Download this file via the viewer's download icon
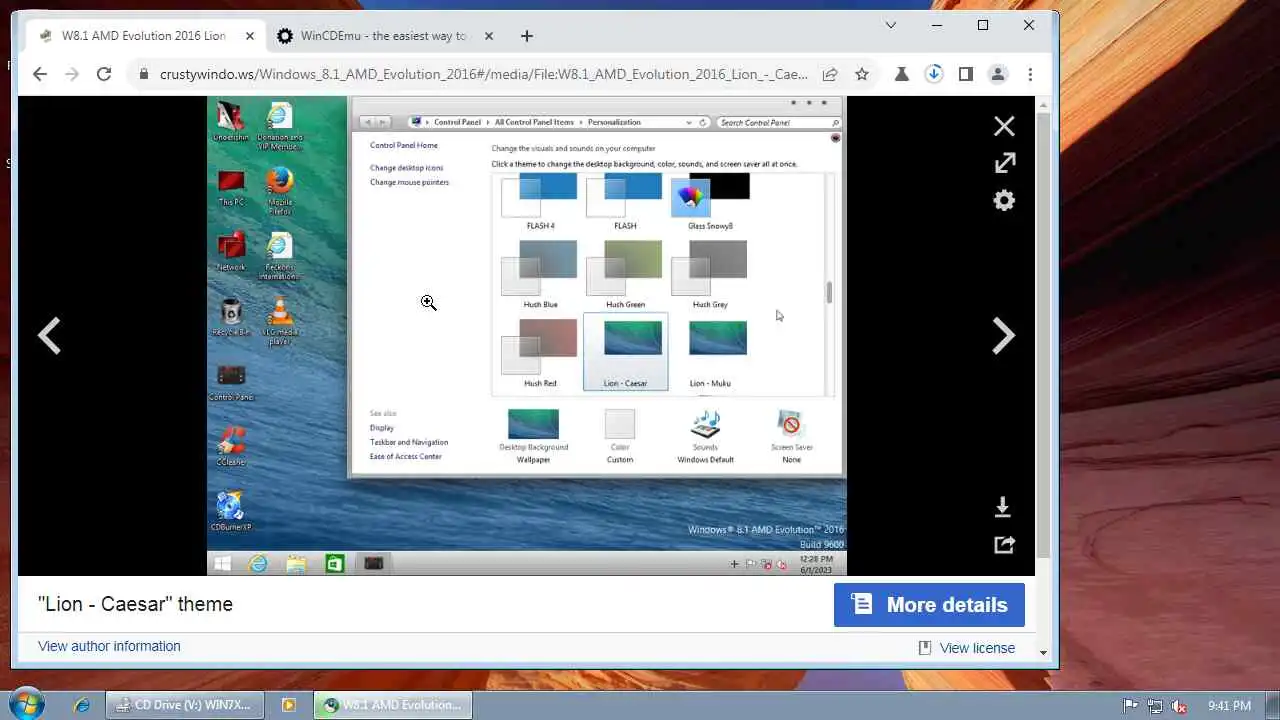Image resolution: width=1280 pixels, height=720 pixels. coord(1003,508)
